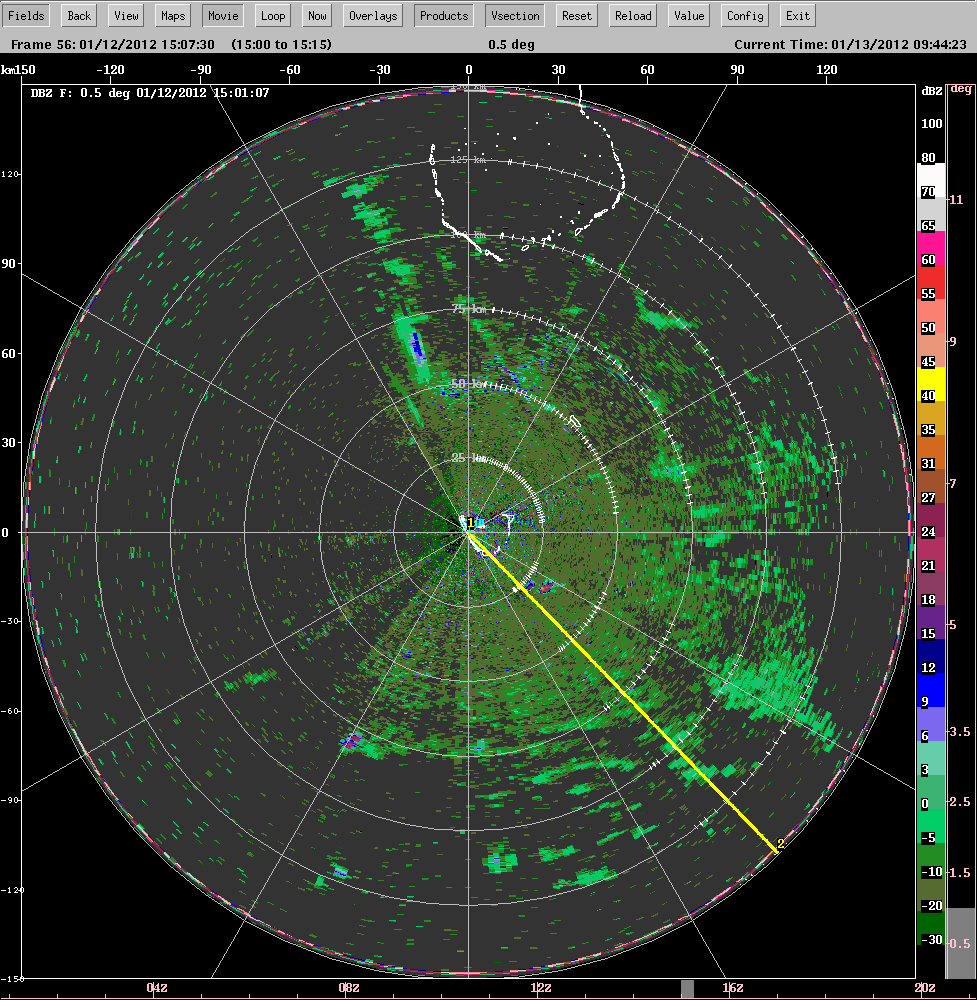
Task: Click the Reset button
Action: click(x=577, y=16)
